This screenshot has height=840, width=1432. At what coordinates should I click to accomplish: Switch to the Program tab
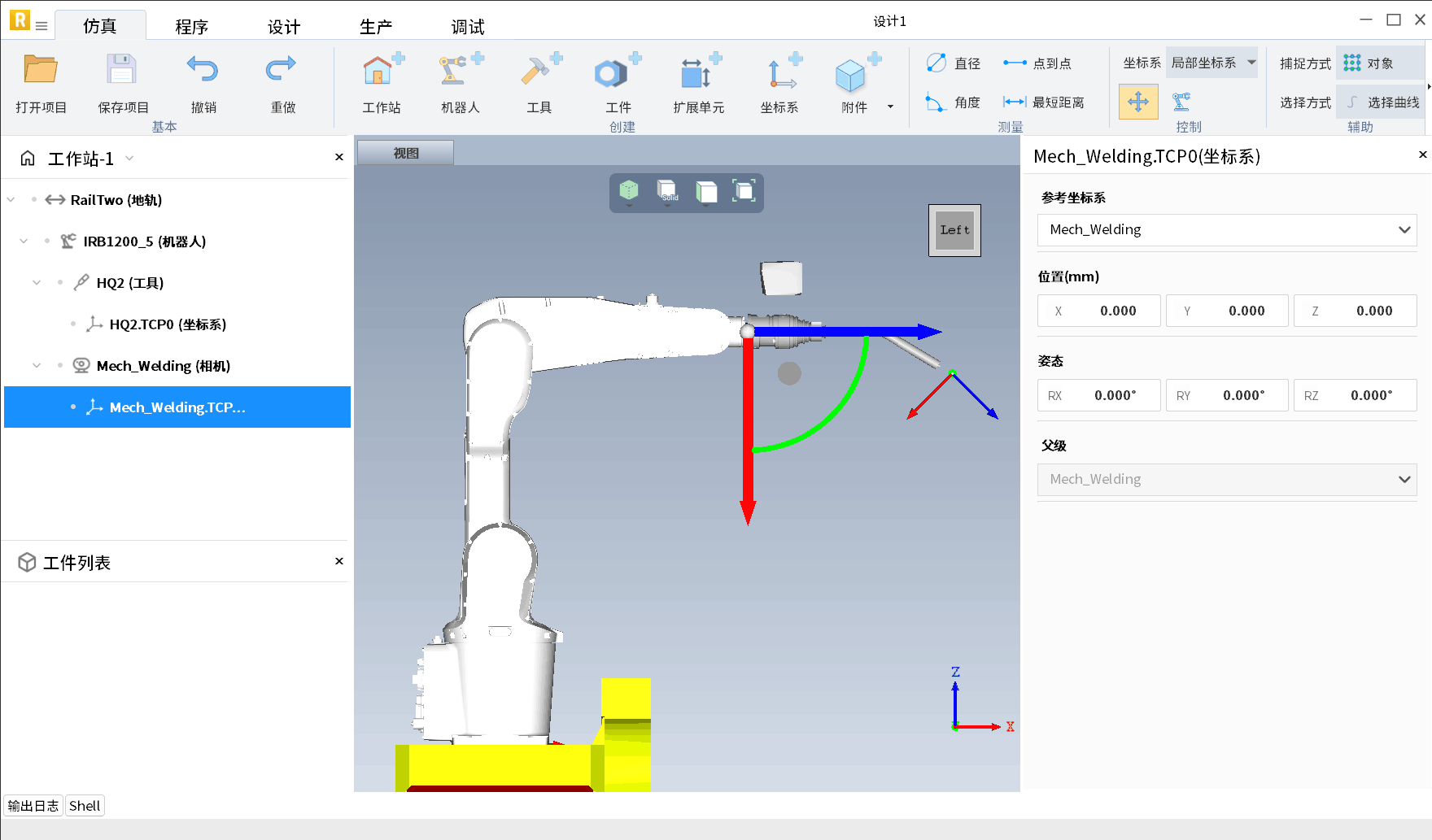tap(191, 27)
